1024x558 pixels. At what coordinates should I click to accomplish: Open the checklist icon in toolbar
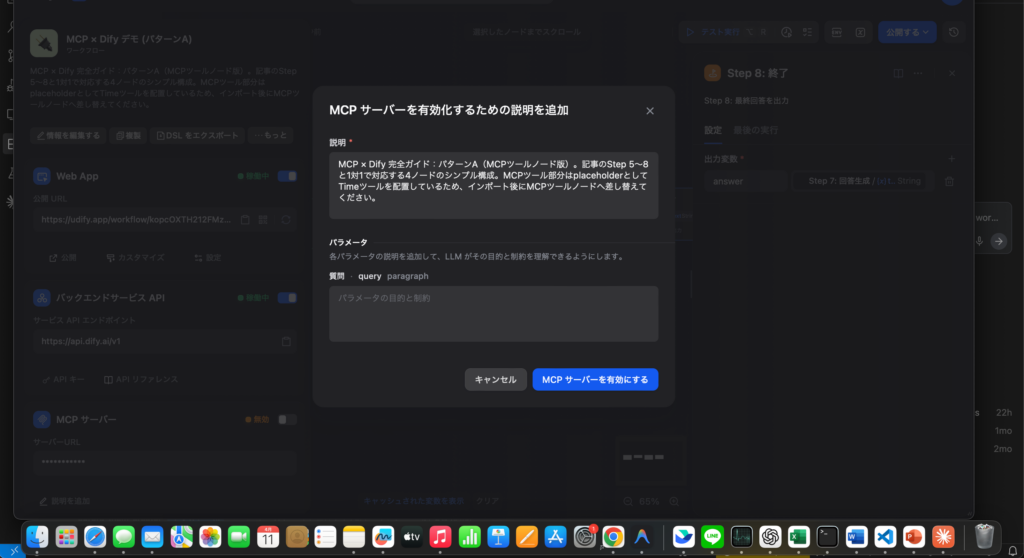pyautogui.click(x=807, y=32)
